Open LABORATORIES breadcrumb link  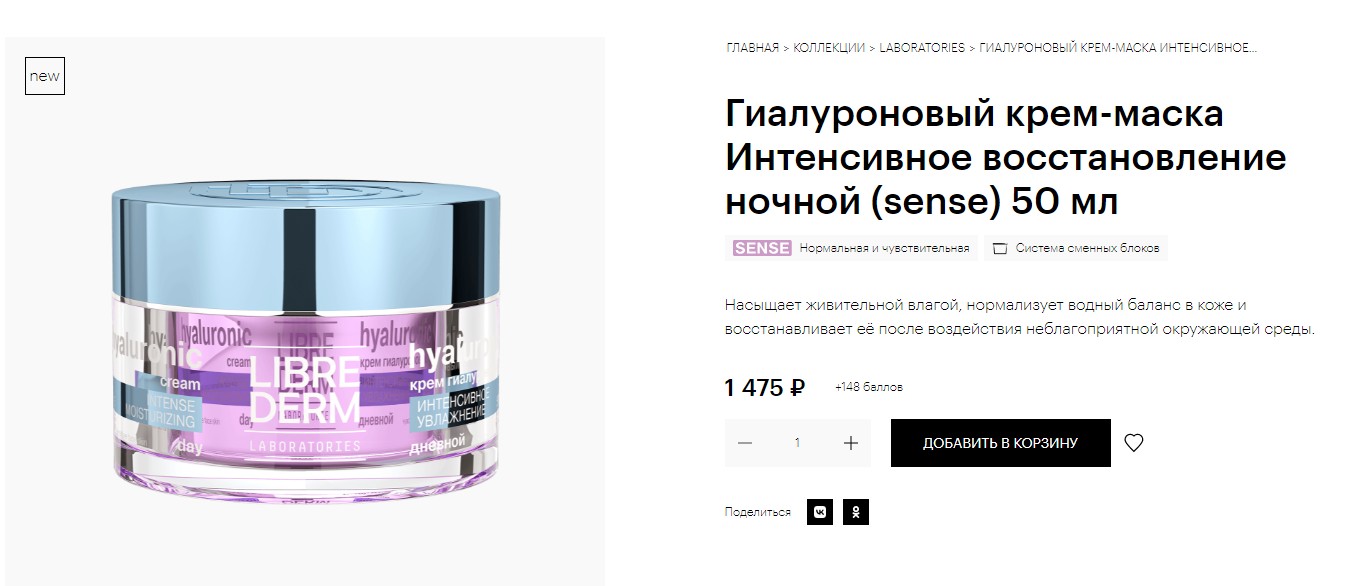tap(922, 48)
